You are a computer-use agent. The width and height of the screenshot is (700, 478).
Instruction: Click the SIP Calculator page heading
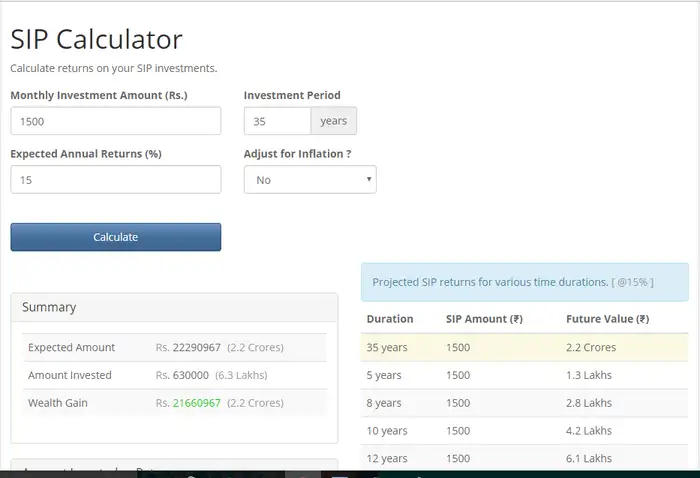(x=96, y=39)
